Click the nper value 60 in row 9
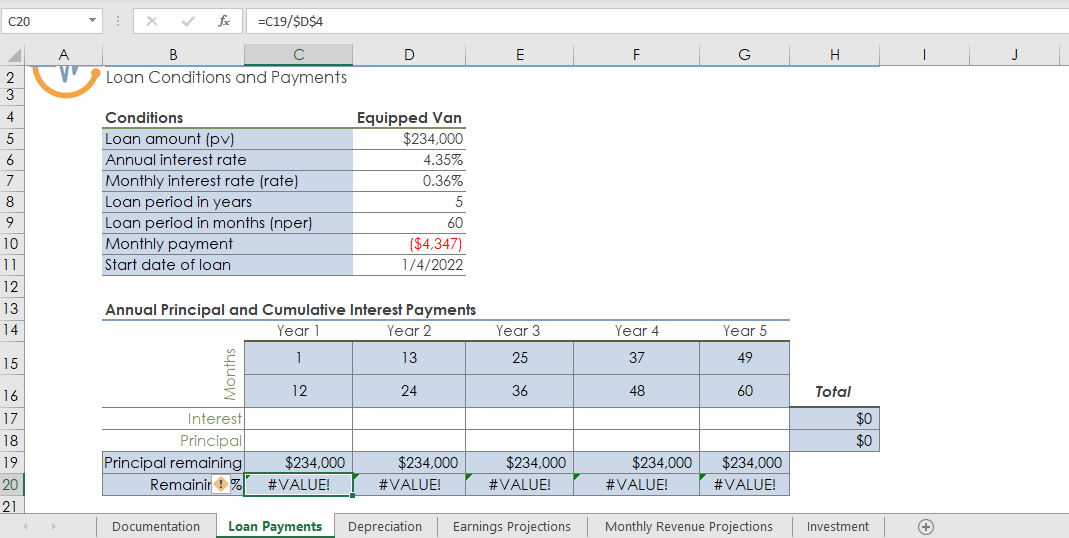 [x=409, y=223]
